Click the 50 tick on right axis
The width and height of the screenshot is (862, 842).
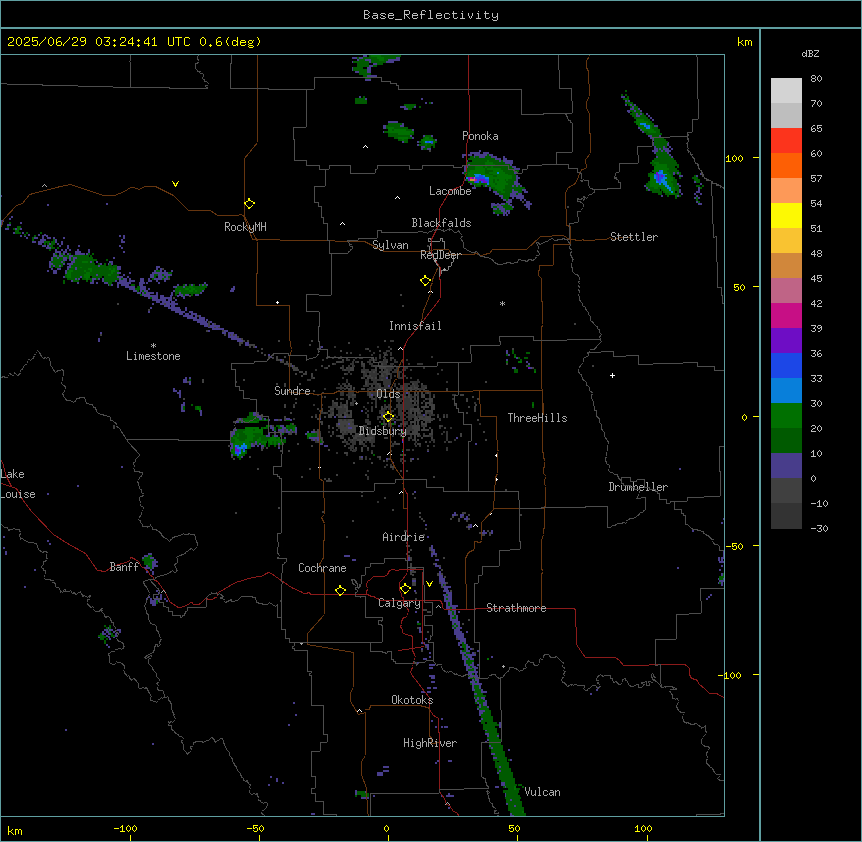pyautogui.click(x=739, y=287)
